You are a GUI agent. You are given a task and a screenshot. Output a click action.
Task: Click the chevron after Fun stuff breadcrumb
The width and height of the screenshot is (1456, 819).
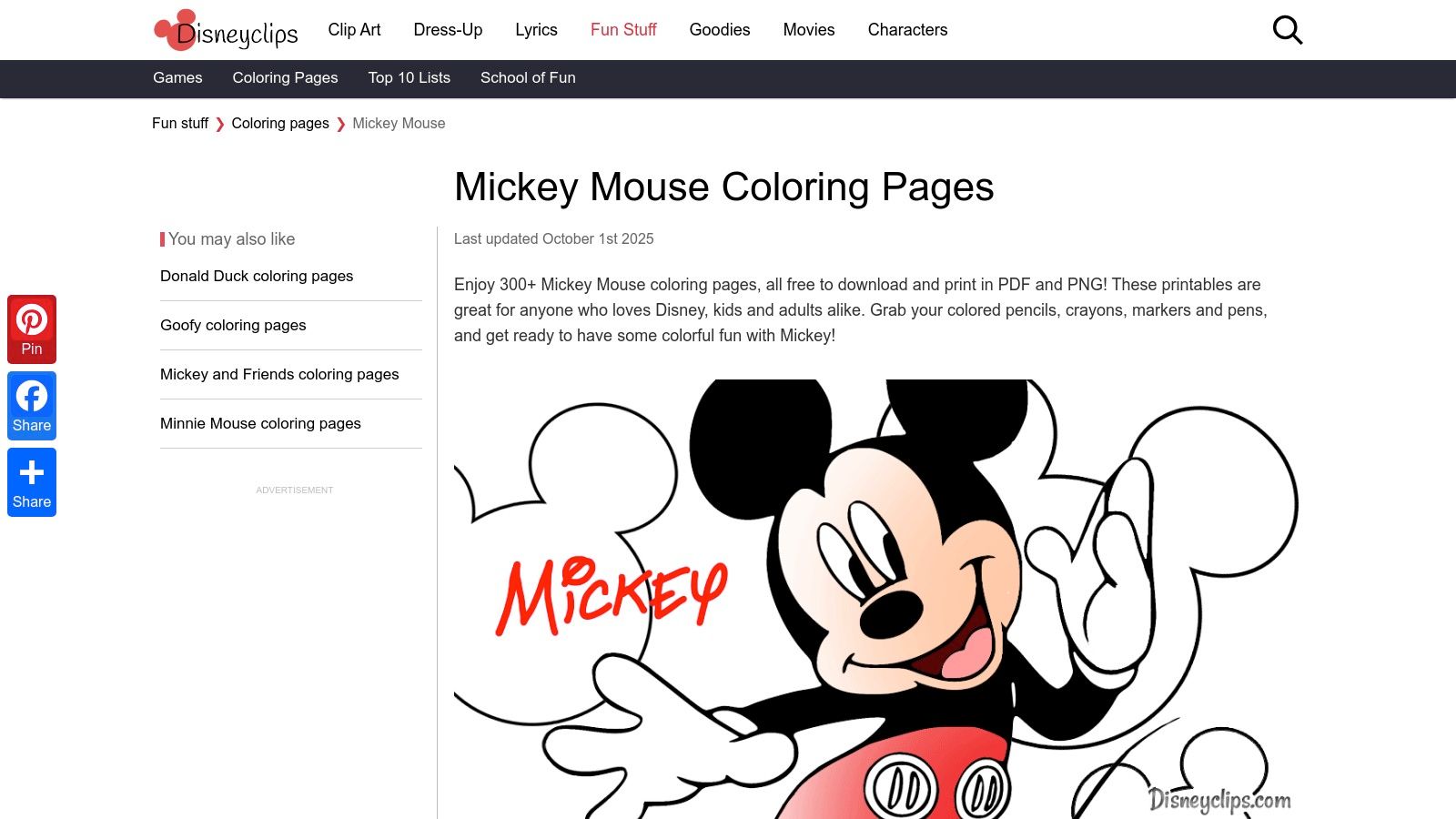pos(220,123)
